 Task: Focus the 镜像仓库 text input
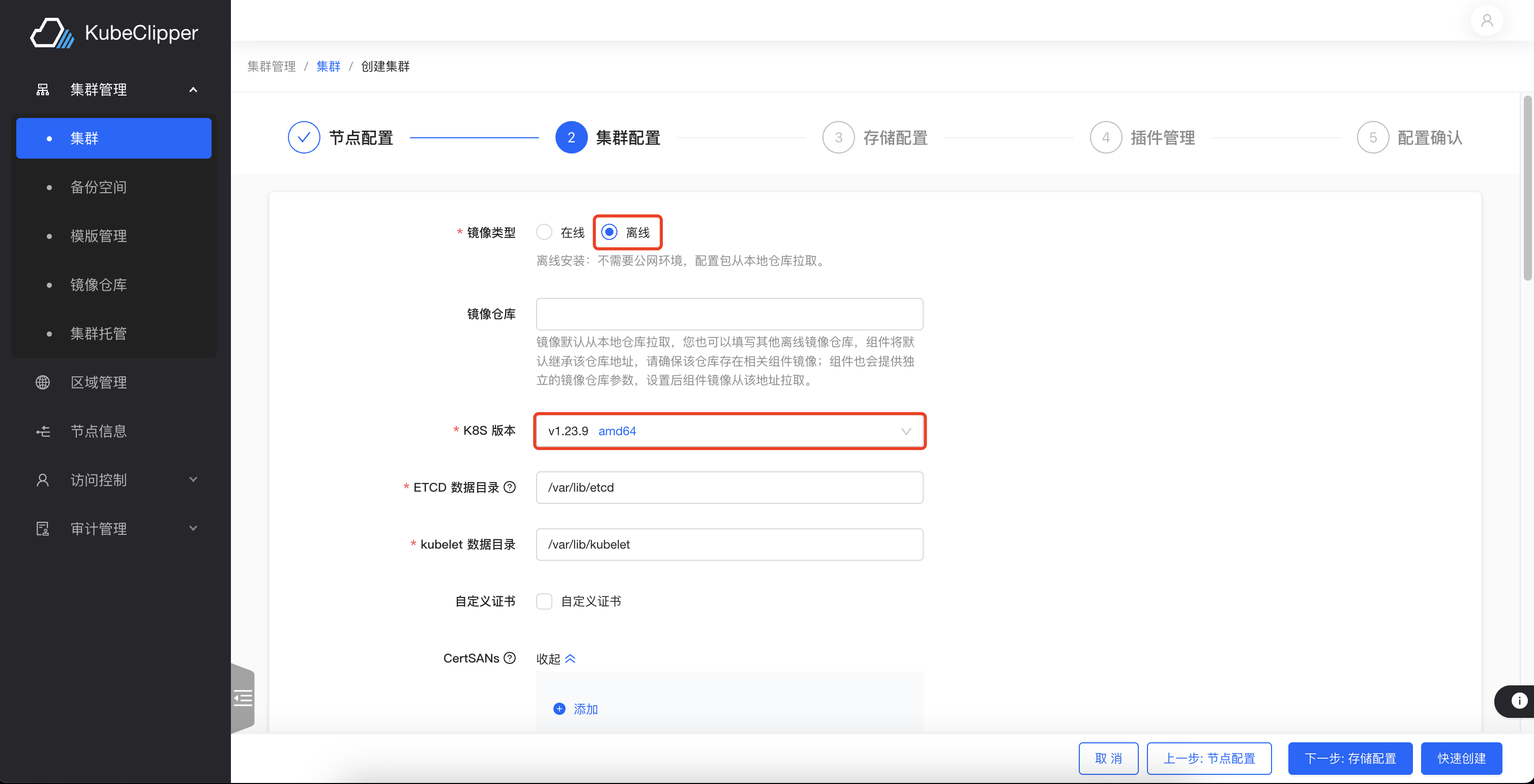729,314
